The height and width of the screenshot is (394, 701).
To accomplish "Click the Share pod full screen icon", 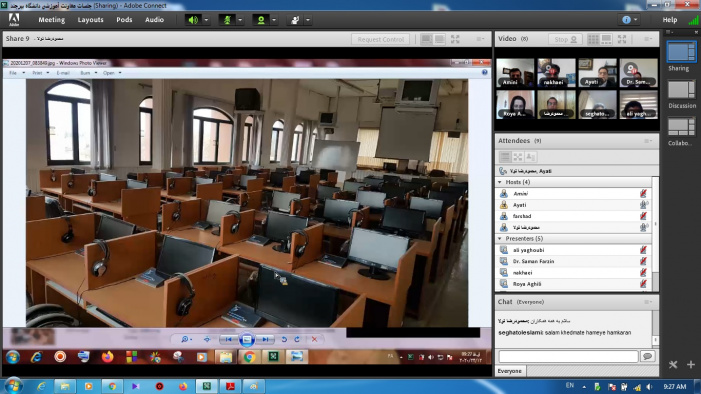I will (455, 39).
